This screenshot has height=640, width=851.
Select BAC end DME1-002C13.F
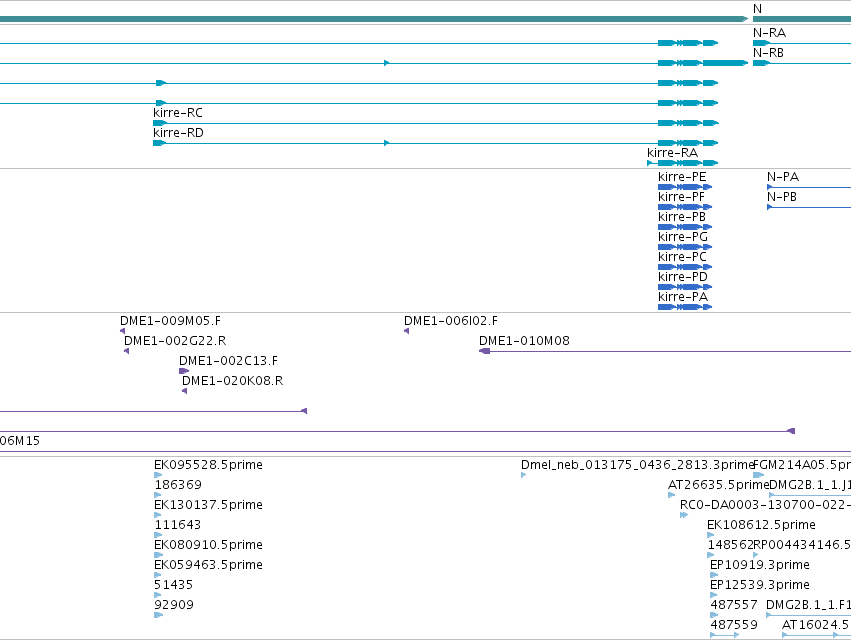(x=184, y=371)
